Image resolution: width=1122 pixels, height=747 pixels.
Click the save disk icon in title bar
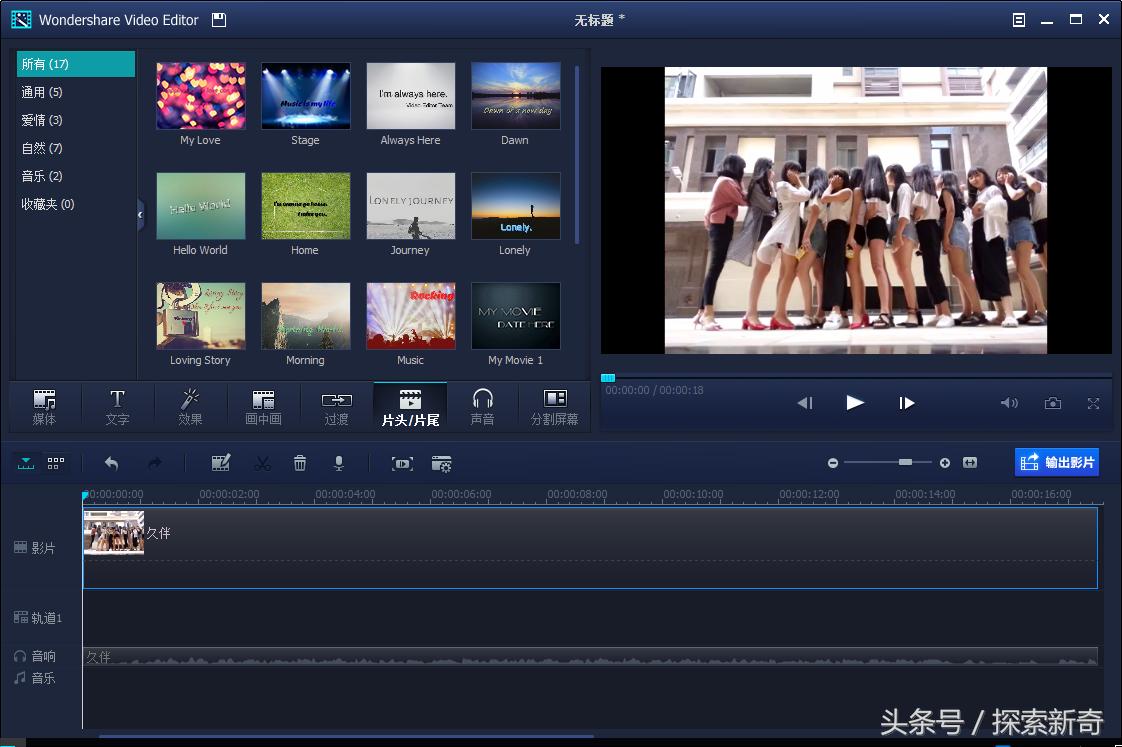(219, 20)
